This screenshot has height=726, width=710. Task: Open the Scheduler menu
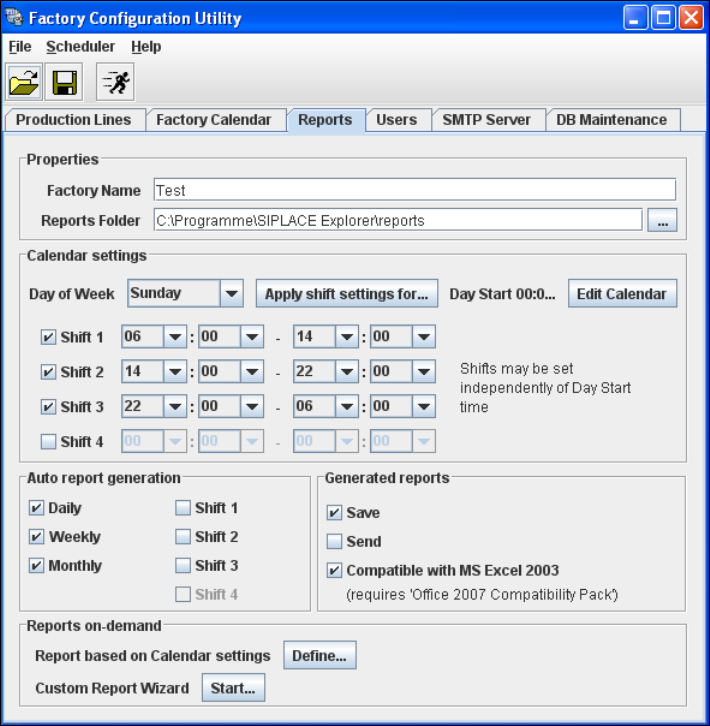pyautogui.click(x=81, y=47)
